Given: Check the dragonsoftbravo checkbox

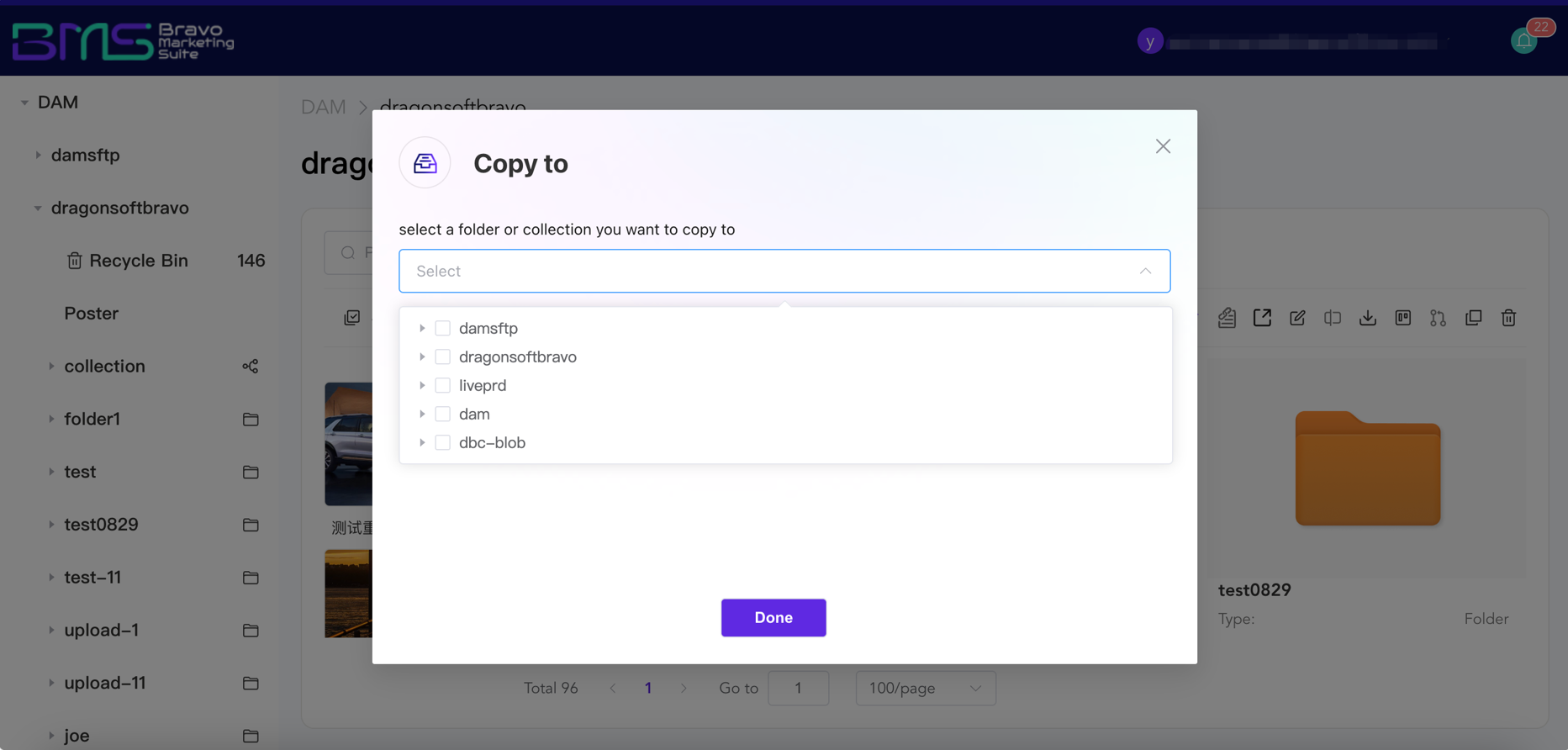Looking at the screenshot, I should click(x=442, y=357).
